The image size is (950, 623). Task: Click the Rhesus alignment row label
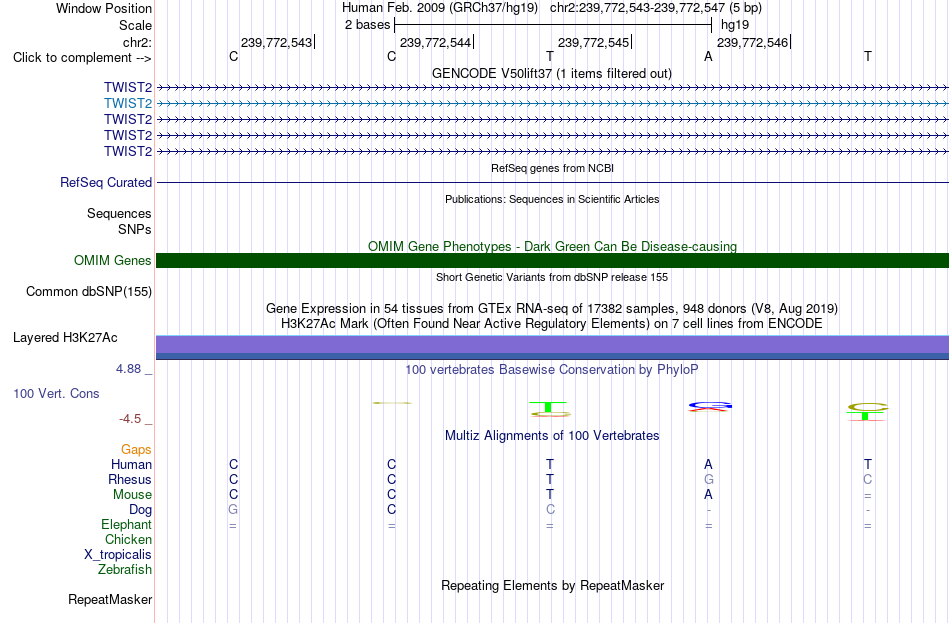pos(130,479)
